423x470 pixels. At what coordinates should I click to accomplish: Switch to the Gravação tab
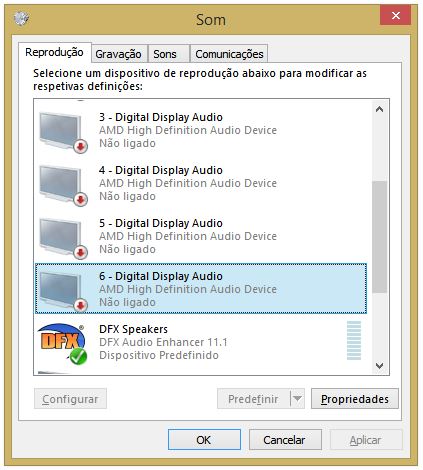118,54
